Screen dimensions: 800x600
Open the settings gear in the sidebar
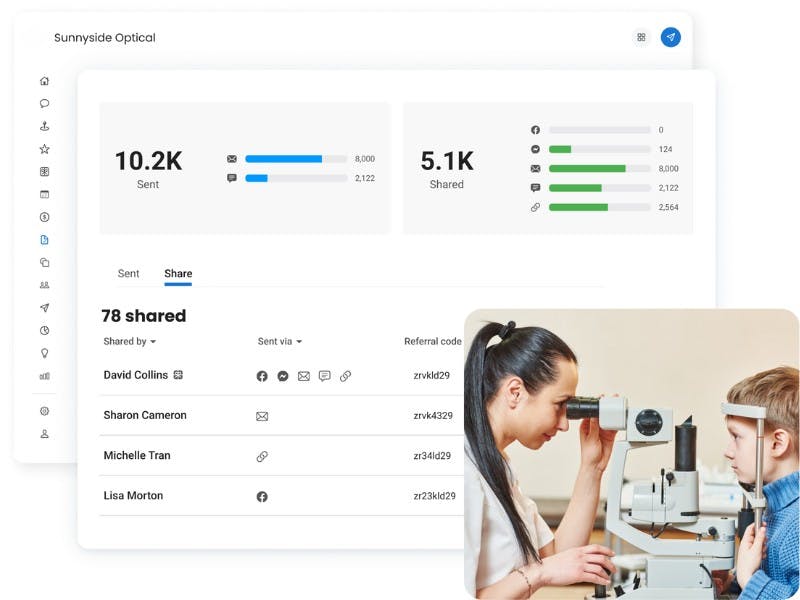point(44,411)
